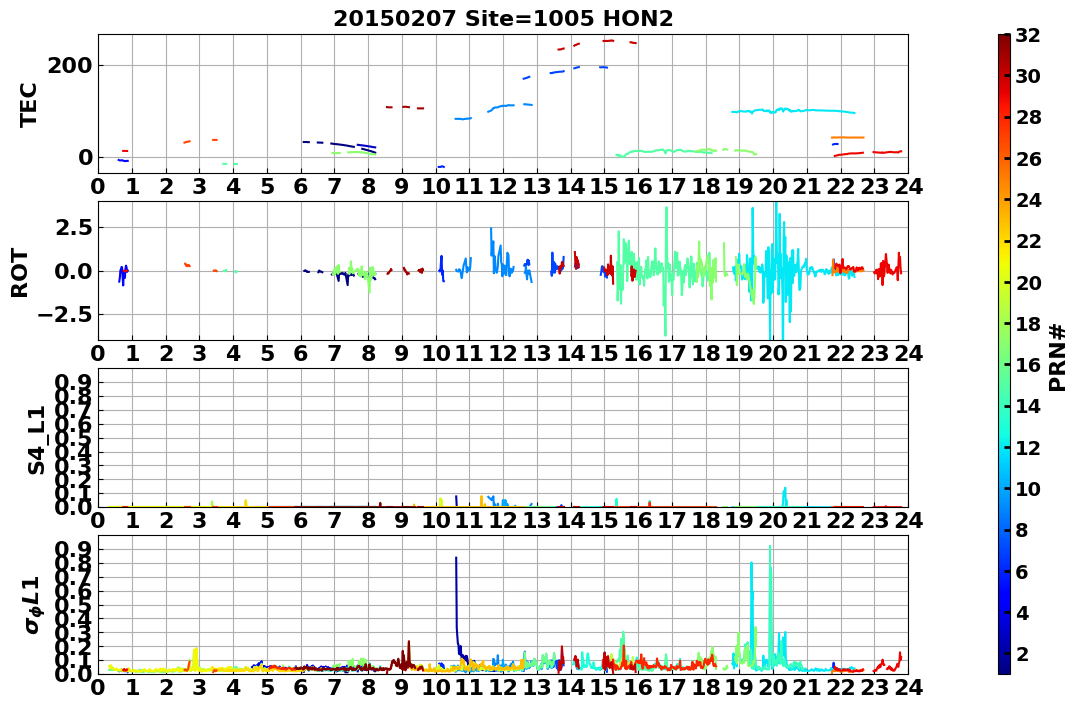Click the '14' tick label on the colorbar
This screenshot has height=709, width=1077.
pyautogui.click(x=1028, y=406)
